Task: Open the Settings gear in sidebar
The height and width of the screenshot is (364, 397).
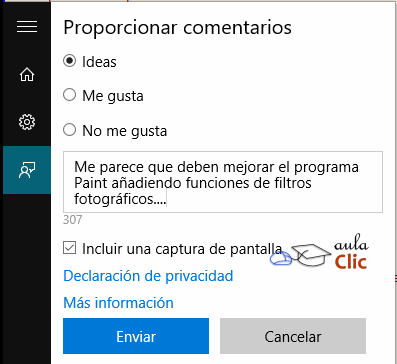Action: 27,122
